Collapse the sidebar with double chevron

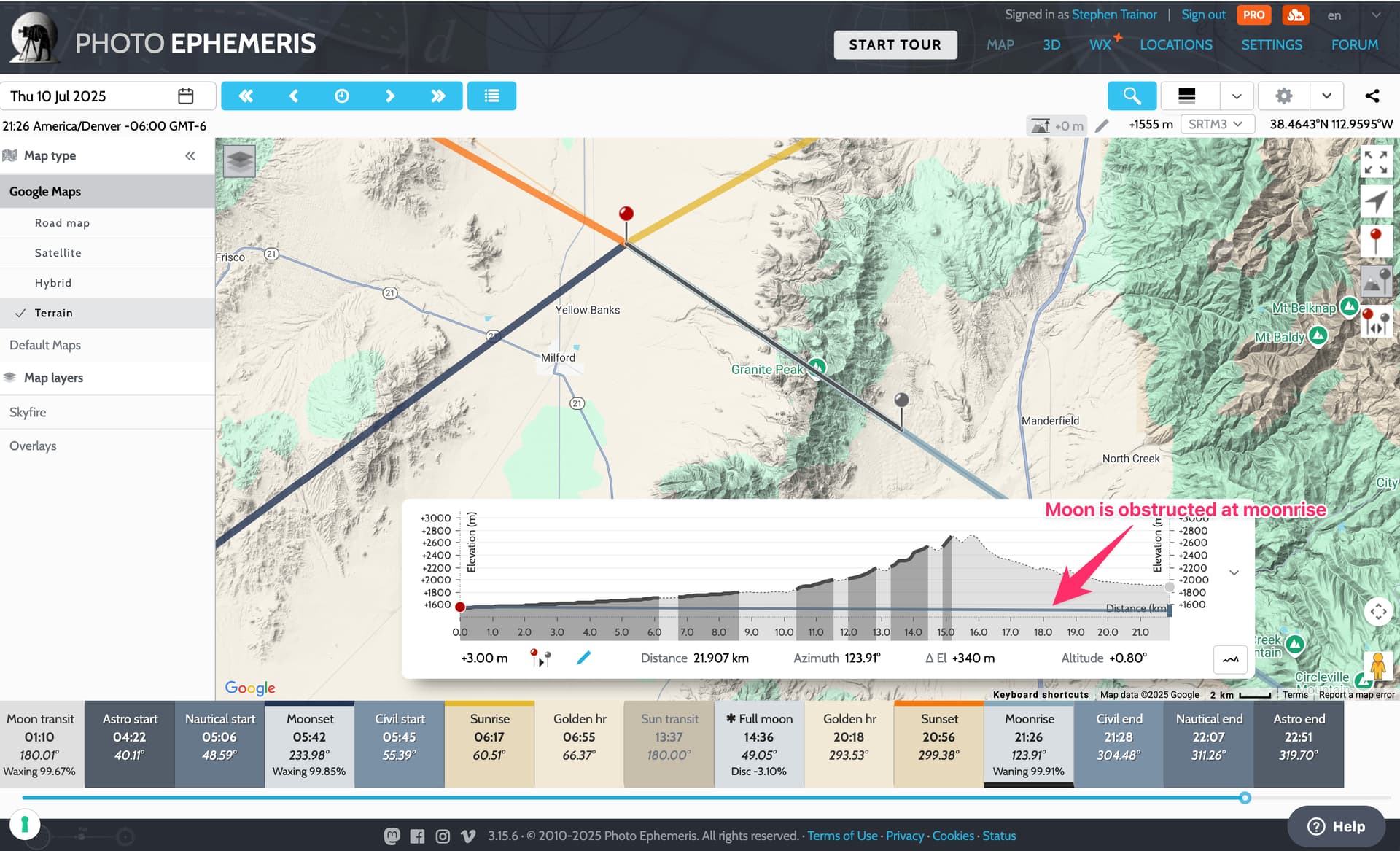190,155
